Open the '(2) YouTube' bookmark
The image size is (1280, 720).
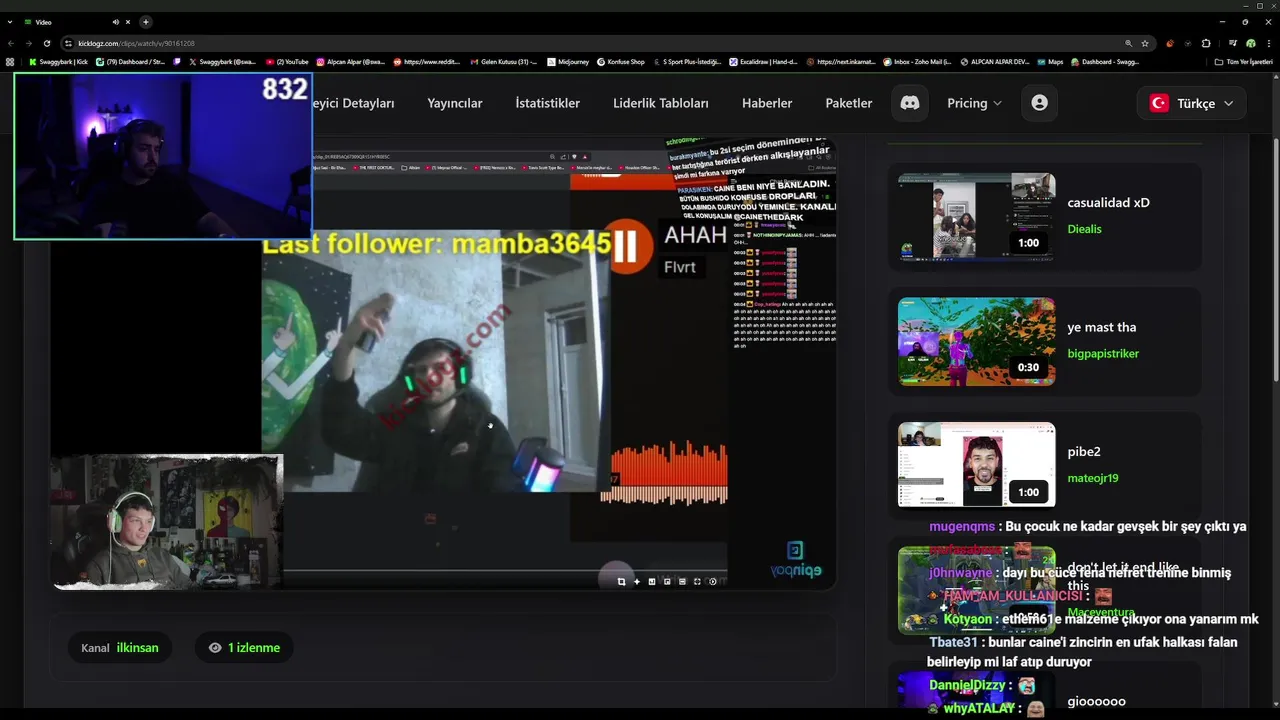point(287,62)
